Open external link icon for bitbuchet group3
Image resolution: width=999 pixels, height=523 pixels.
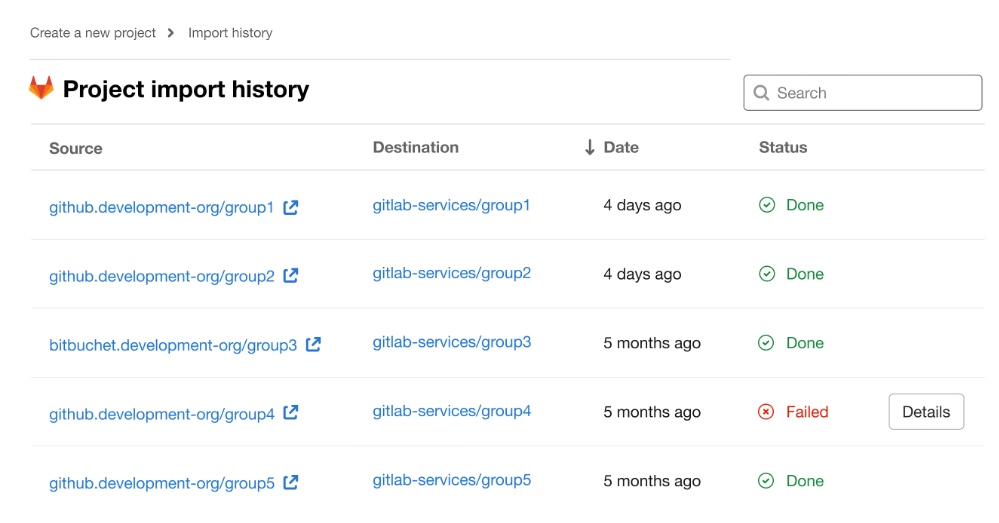coord(313,345)
